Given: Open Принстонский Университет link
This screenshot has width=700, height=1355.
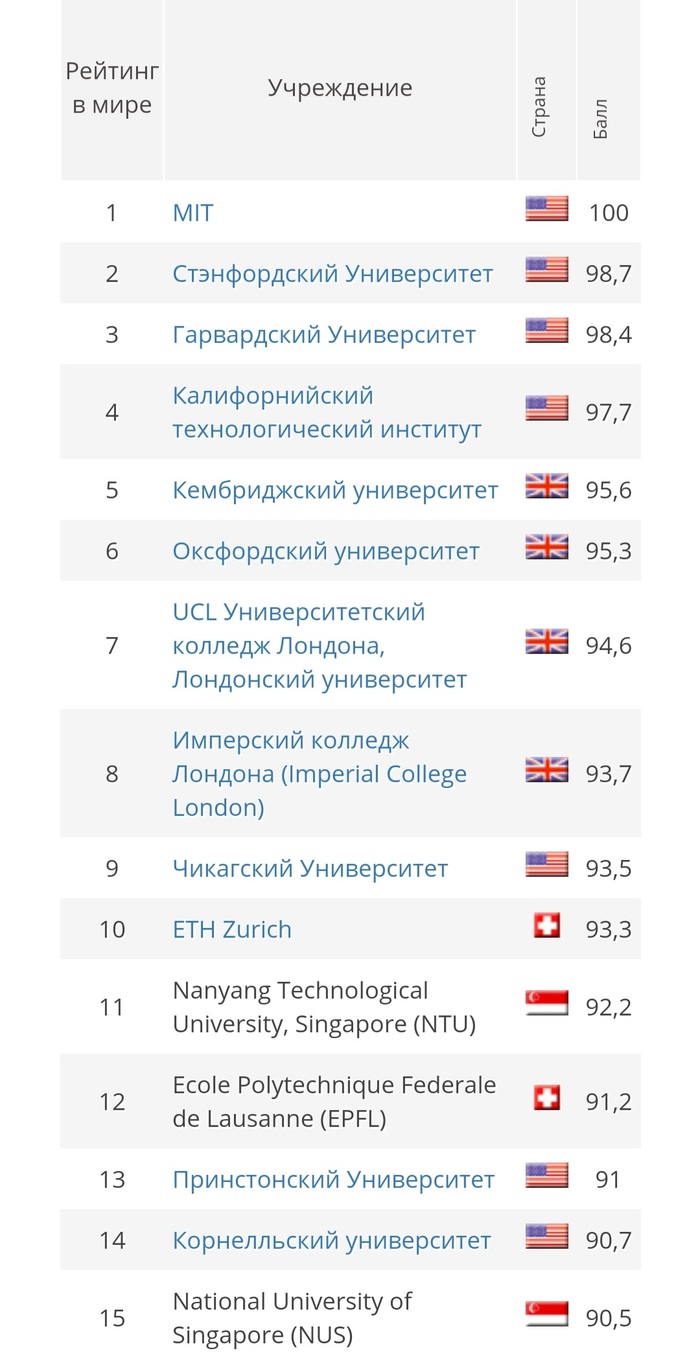Looking at the screenshot, I should [x=333, y=1180].
